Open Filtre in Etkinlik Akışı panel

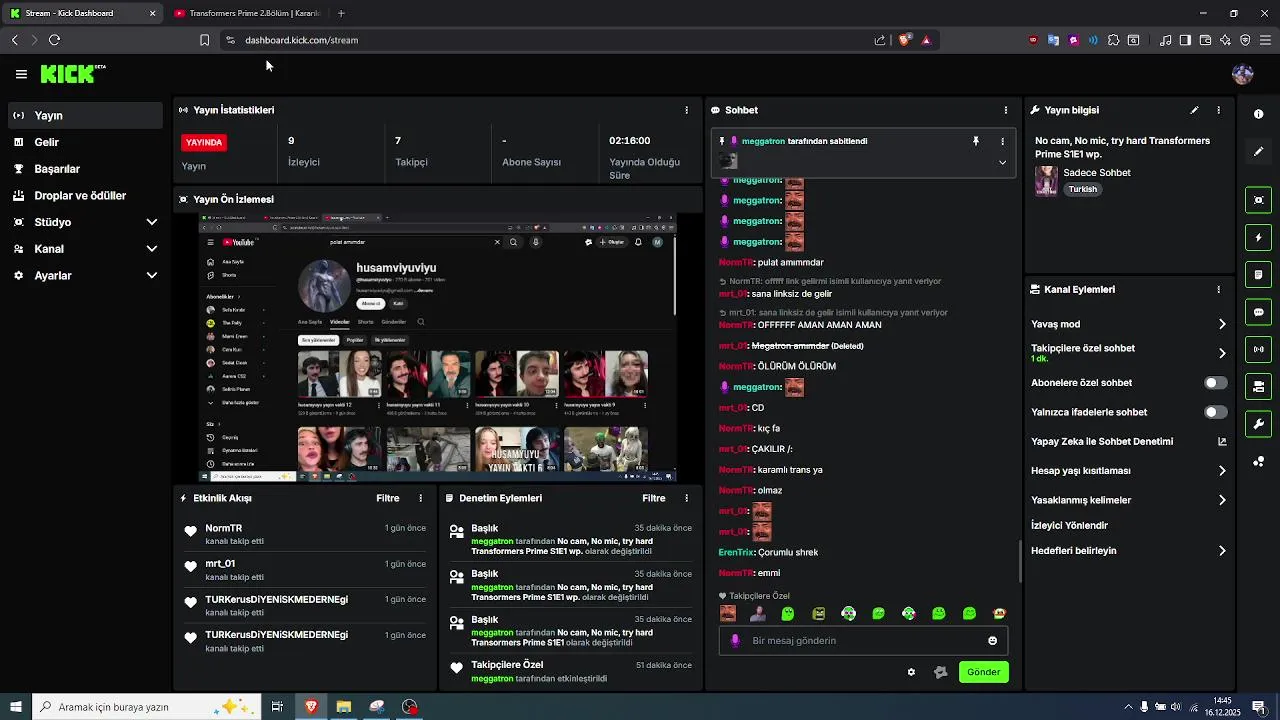coord(388,498)
